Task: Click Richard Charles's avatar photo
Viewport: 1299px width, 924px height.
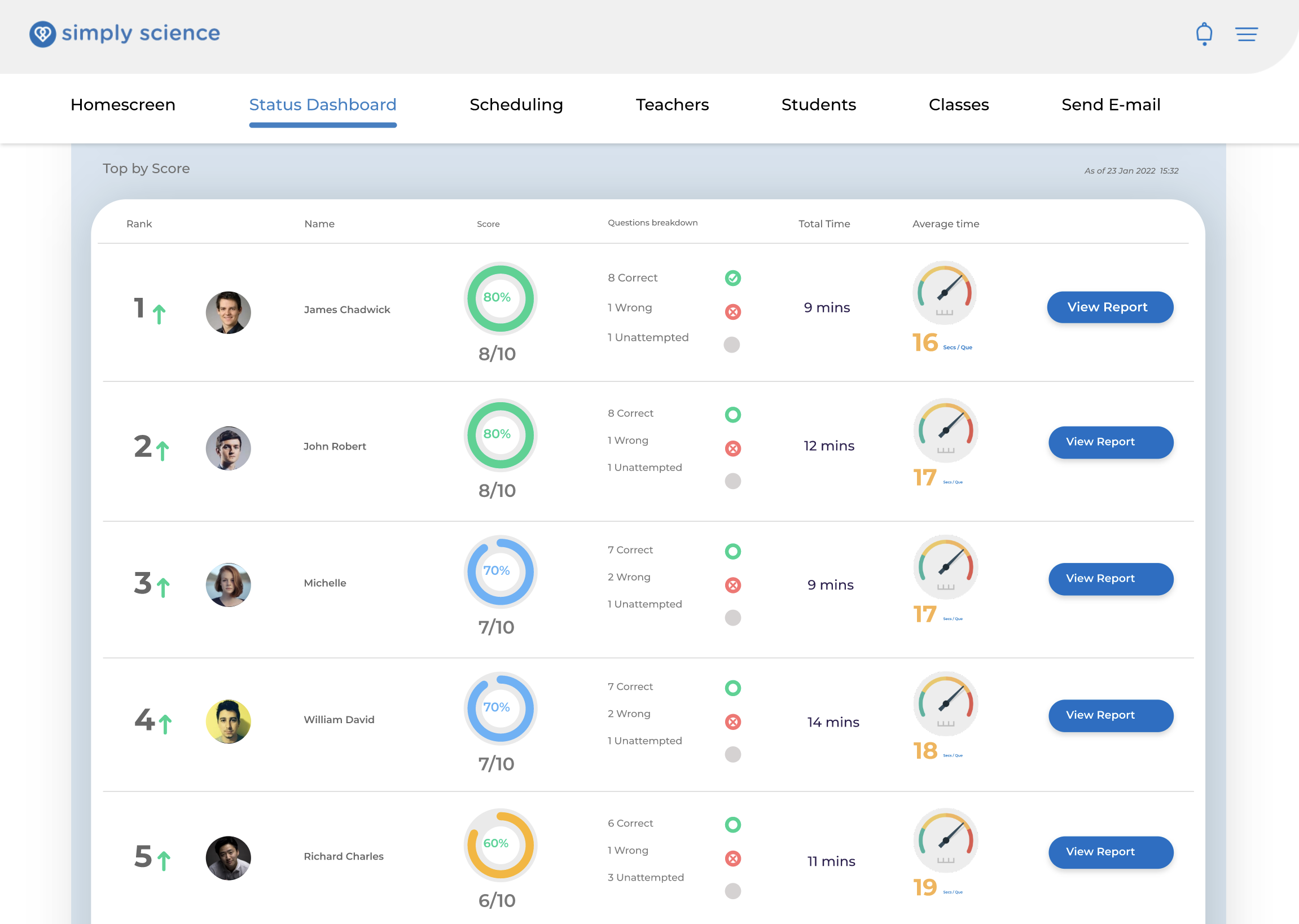Action: [228, 858]
